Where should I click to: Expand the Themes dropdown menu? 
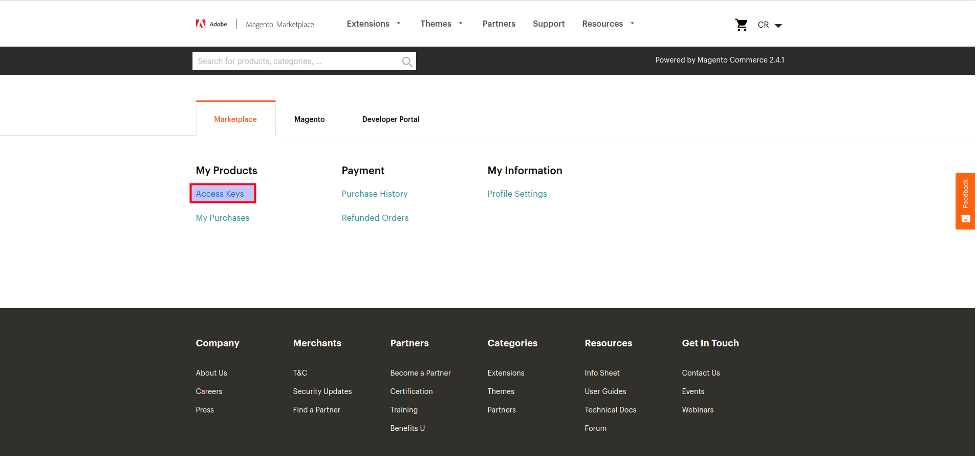click(441, 24)
